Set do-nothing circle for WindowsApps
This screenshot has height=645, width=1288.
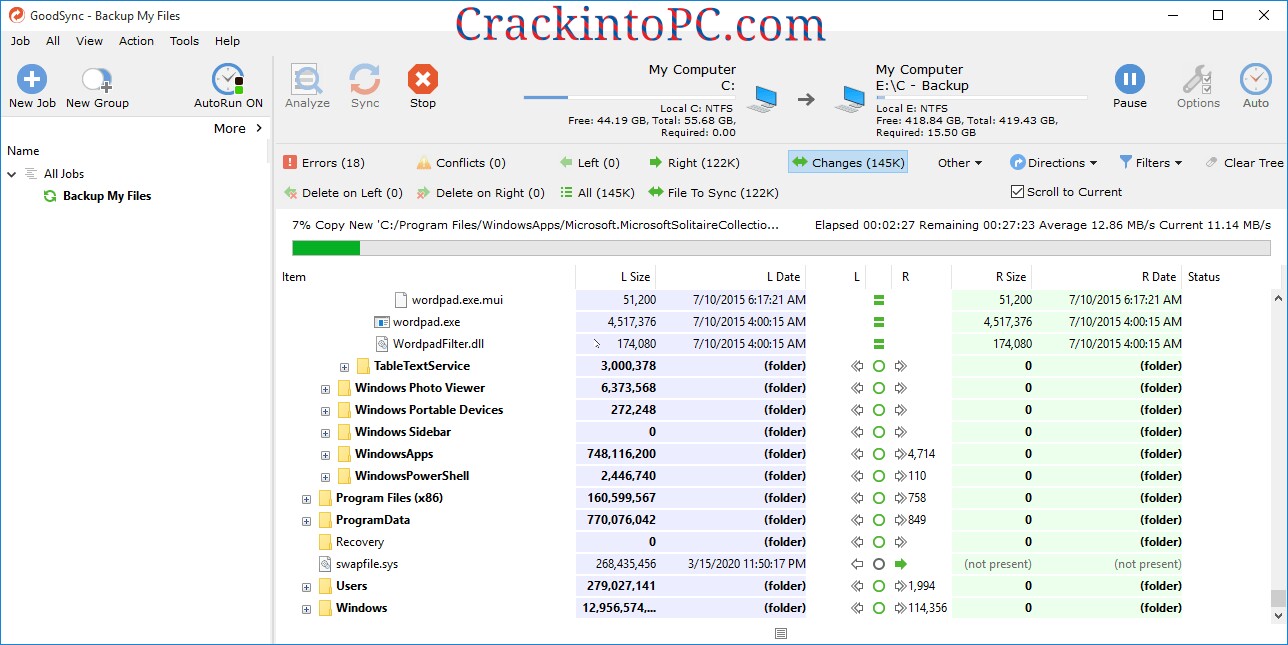click(x=879, y=454)
